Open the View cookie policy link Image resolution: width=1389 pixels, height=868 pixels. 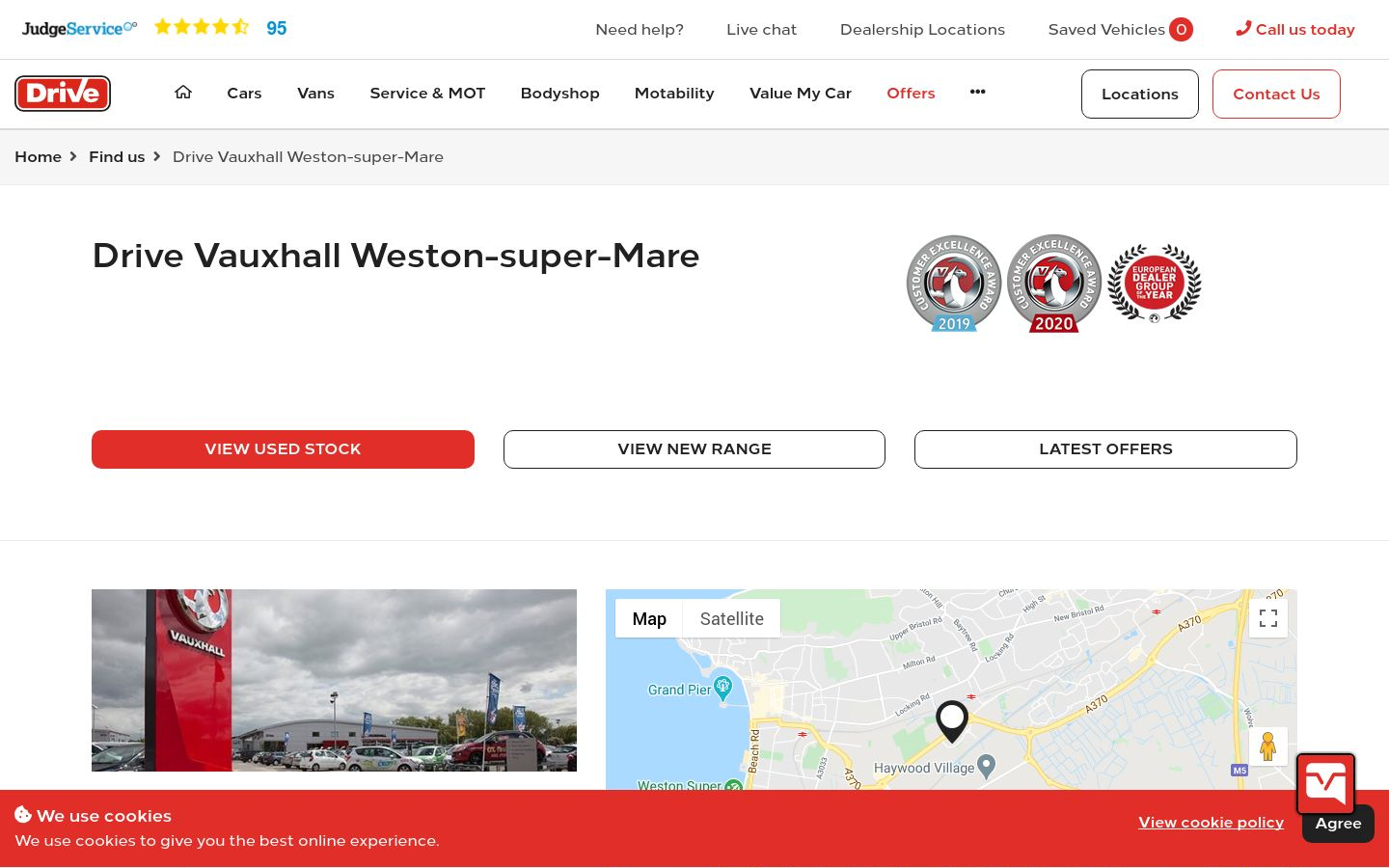pos(1211,823)
